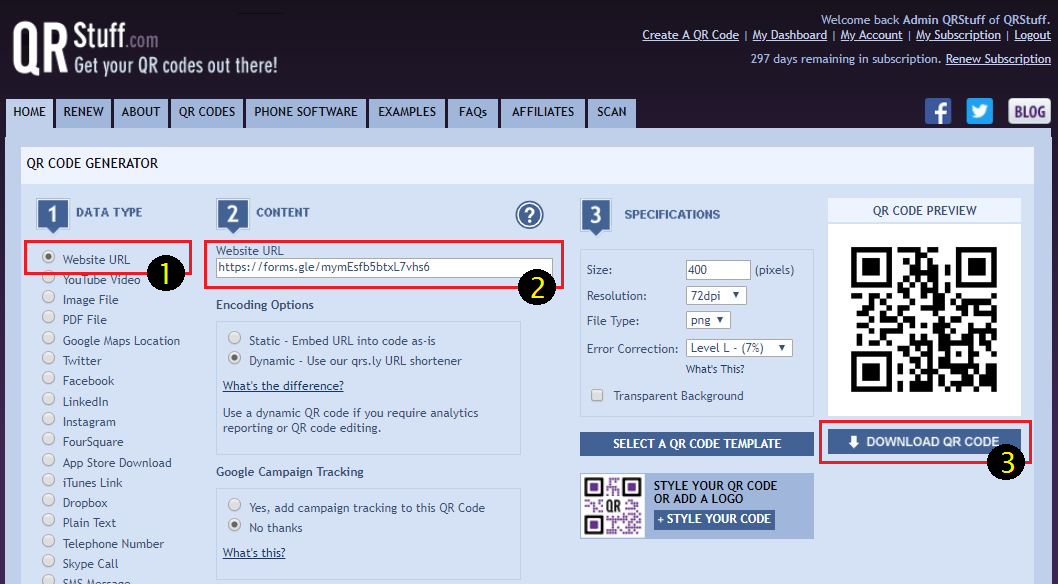The height and width of the screenshot is (584, 1058).
Task: Select the Dropbox data type
Action: (x=48, y=500)
